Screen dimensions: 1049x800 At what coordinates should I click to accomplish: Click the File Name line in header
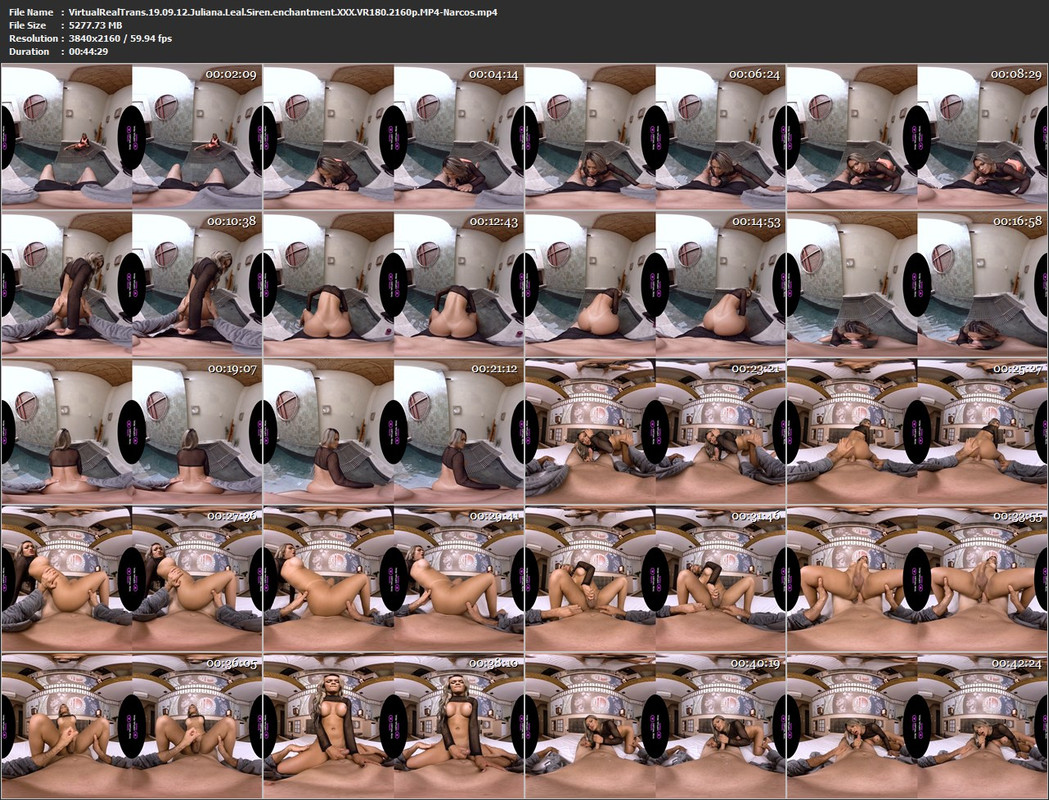[x=253, y=12]
